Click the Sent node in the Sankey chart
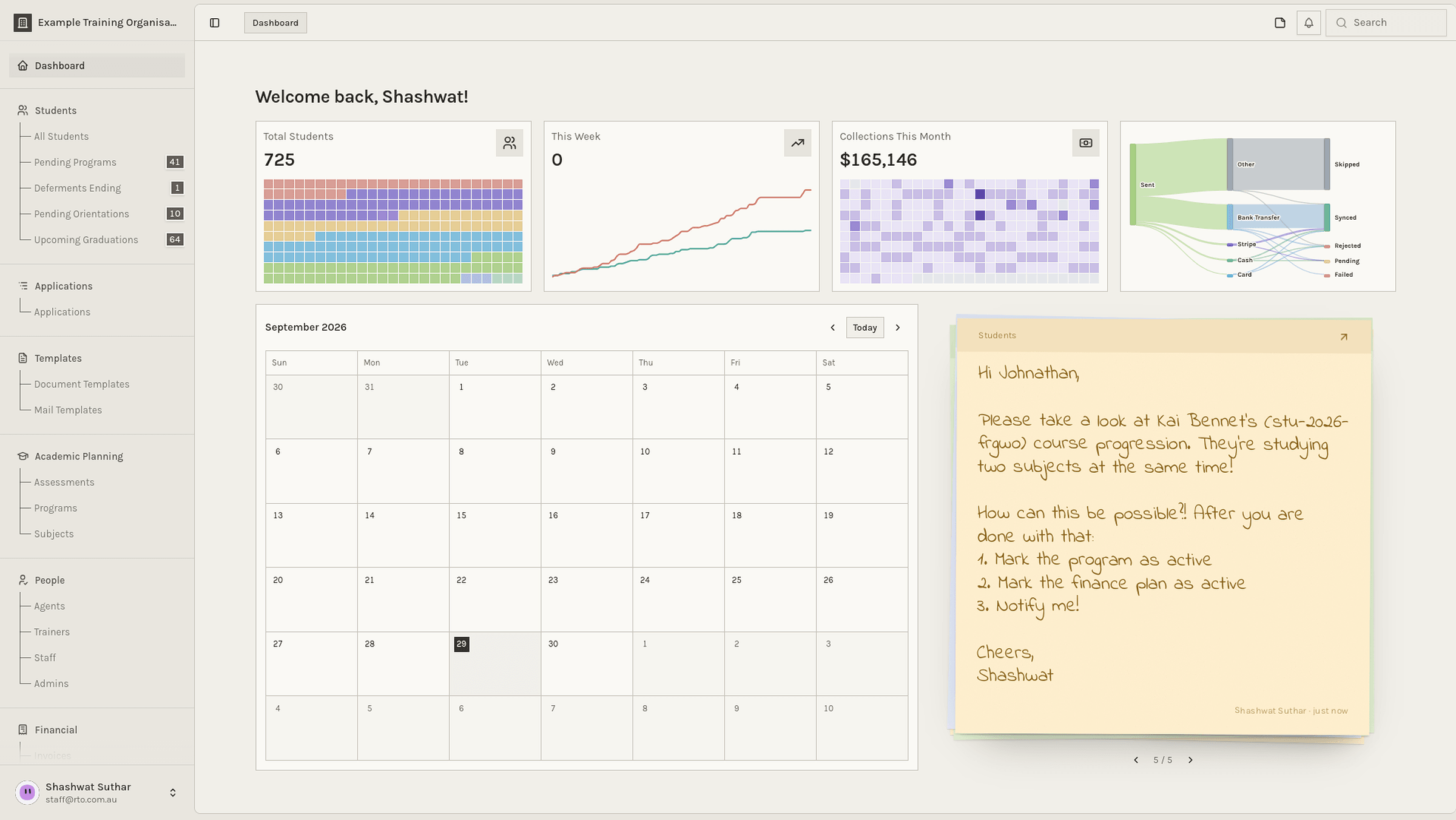 point(1133,185)
